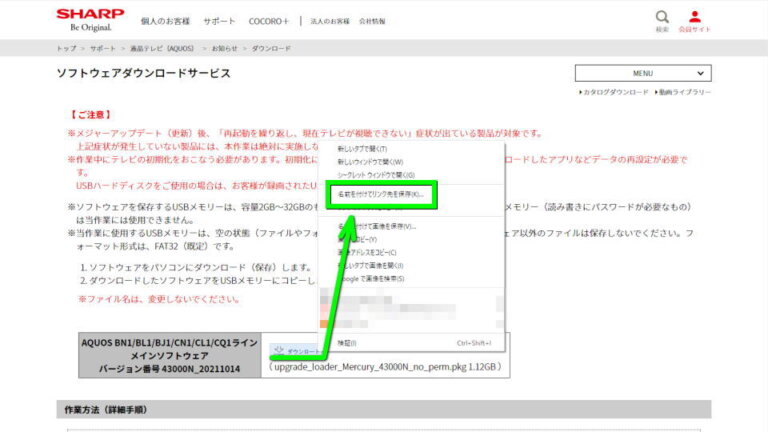This screenshot has height=432, width=768.
Task: Choose 新しいウィンドウで開く from context menu
Action: (x=369, y=161)
